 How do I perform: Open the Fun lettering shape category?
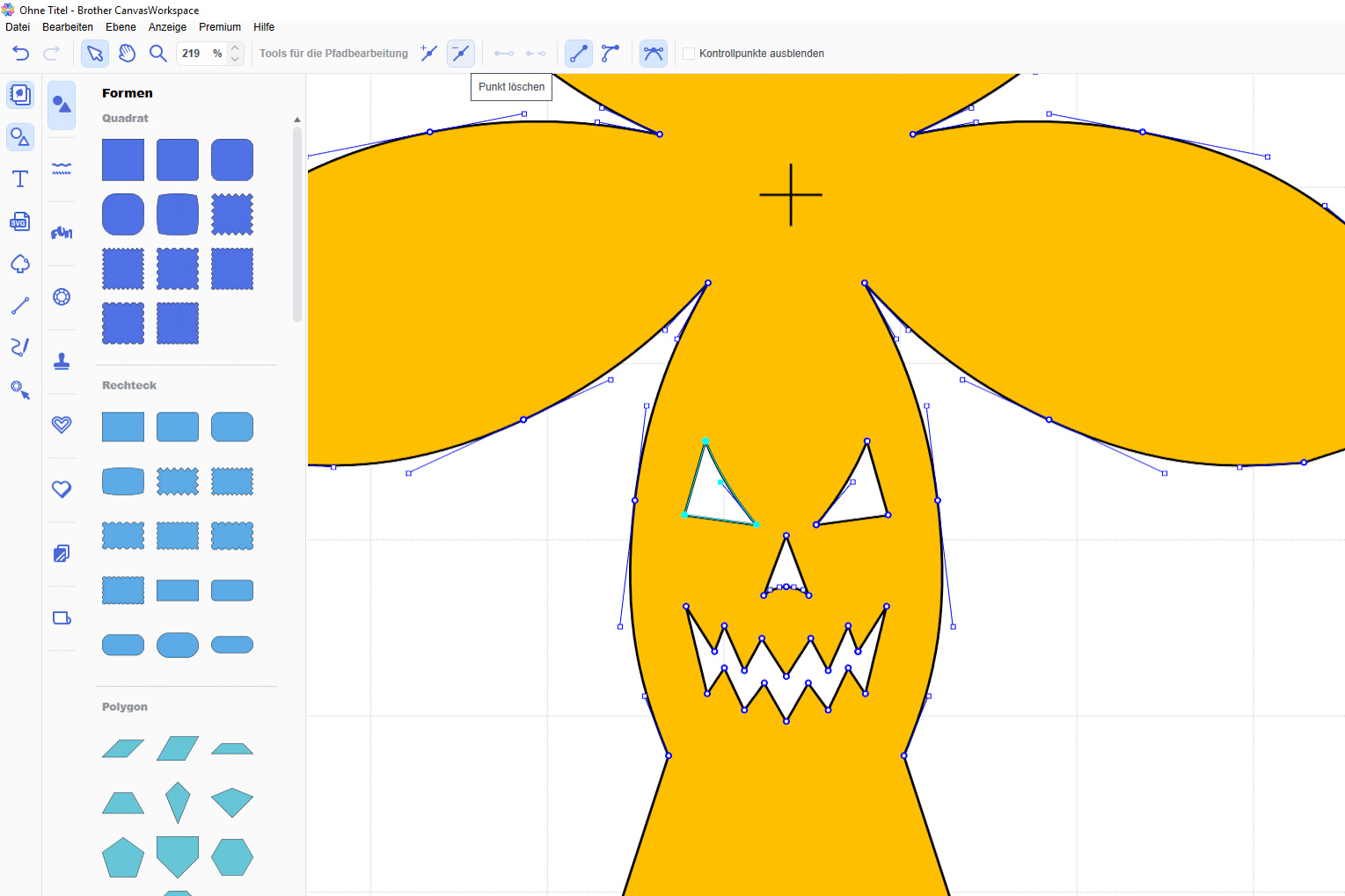click(62, 233)
